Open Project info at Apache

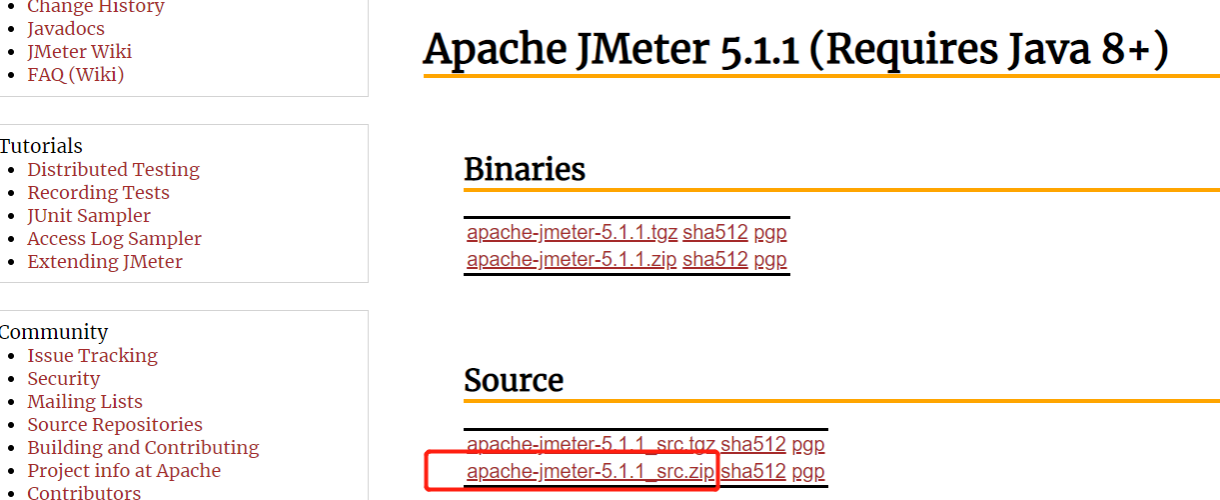tap(124, 471)
